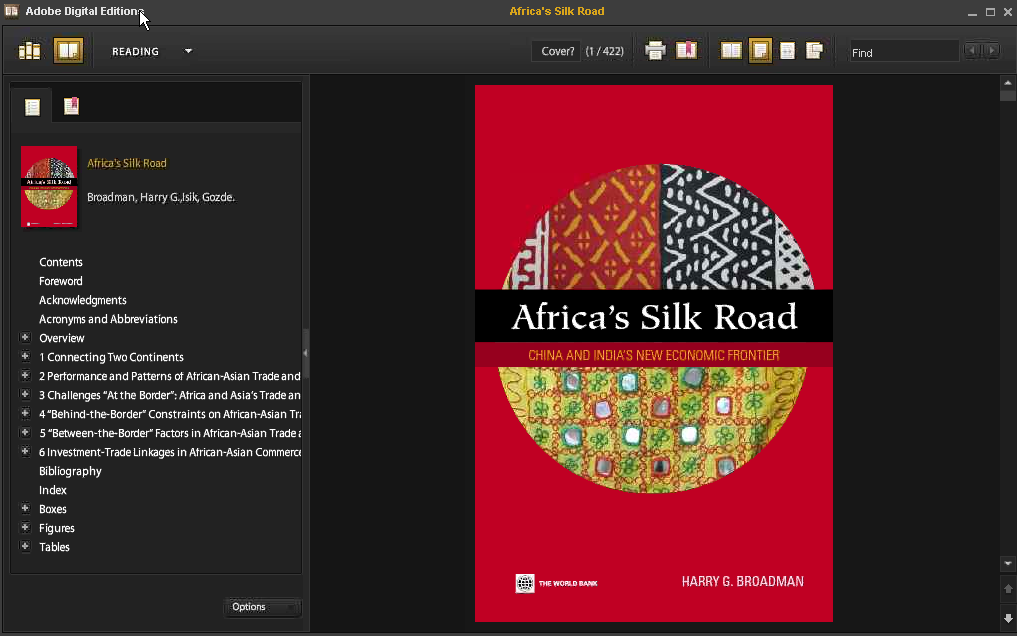Click the Africa's Silk Road title link
Screen dimensions: 1017x636
pyautogui.click(x=126, y=163)
